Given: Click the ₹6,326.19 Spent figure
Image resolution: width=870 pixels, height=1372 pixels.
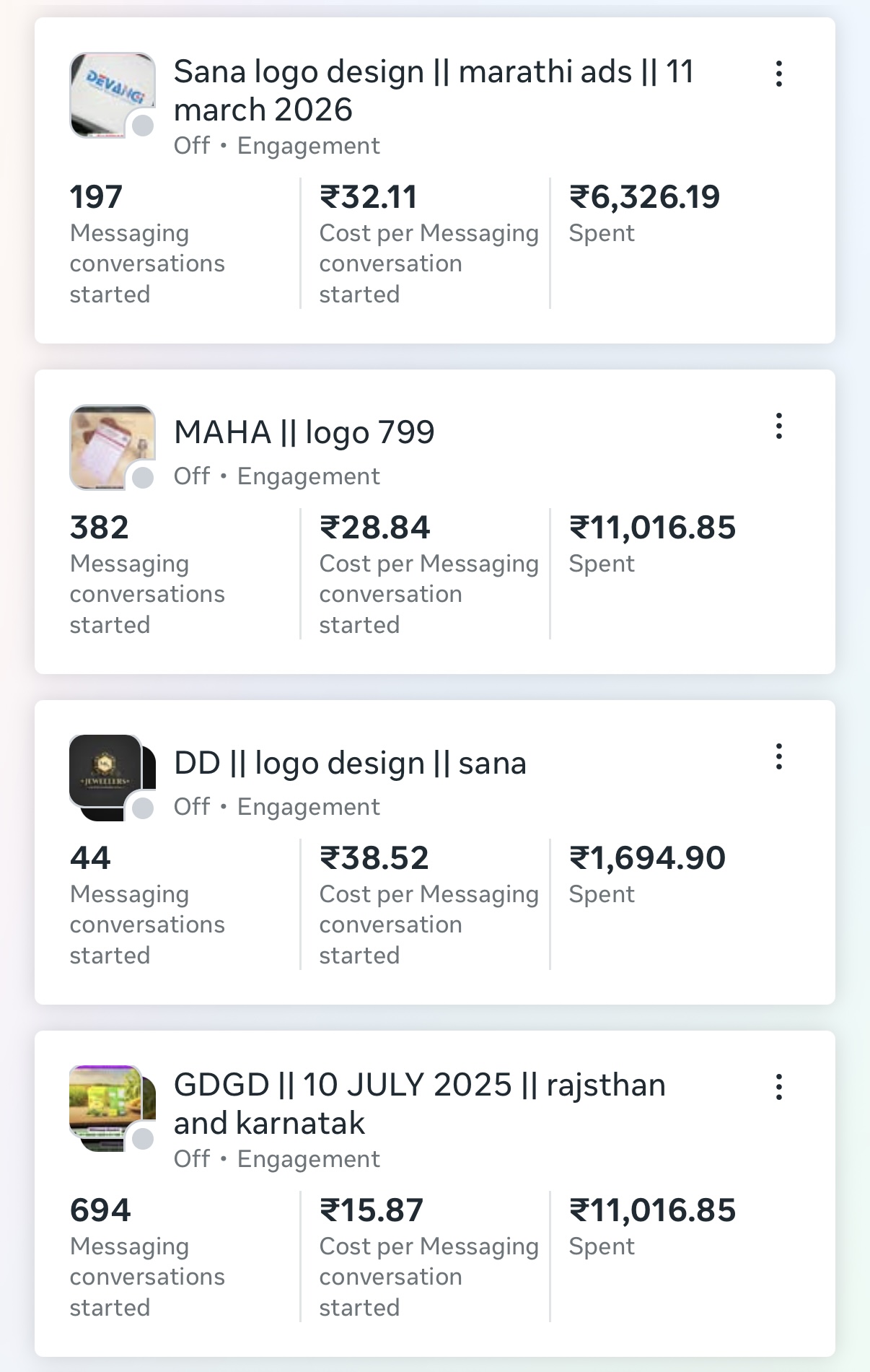Looking at the screenshot, I should click(x=644, y=198).
